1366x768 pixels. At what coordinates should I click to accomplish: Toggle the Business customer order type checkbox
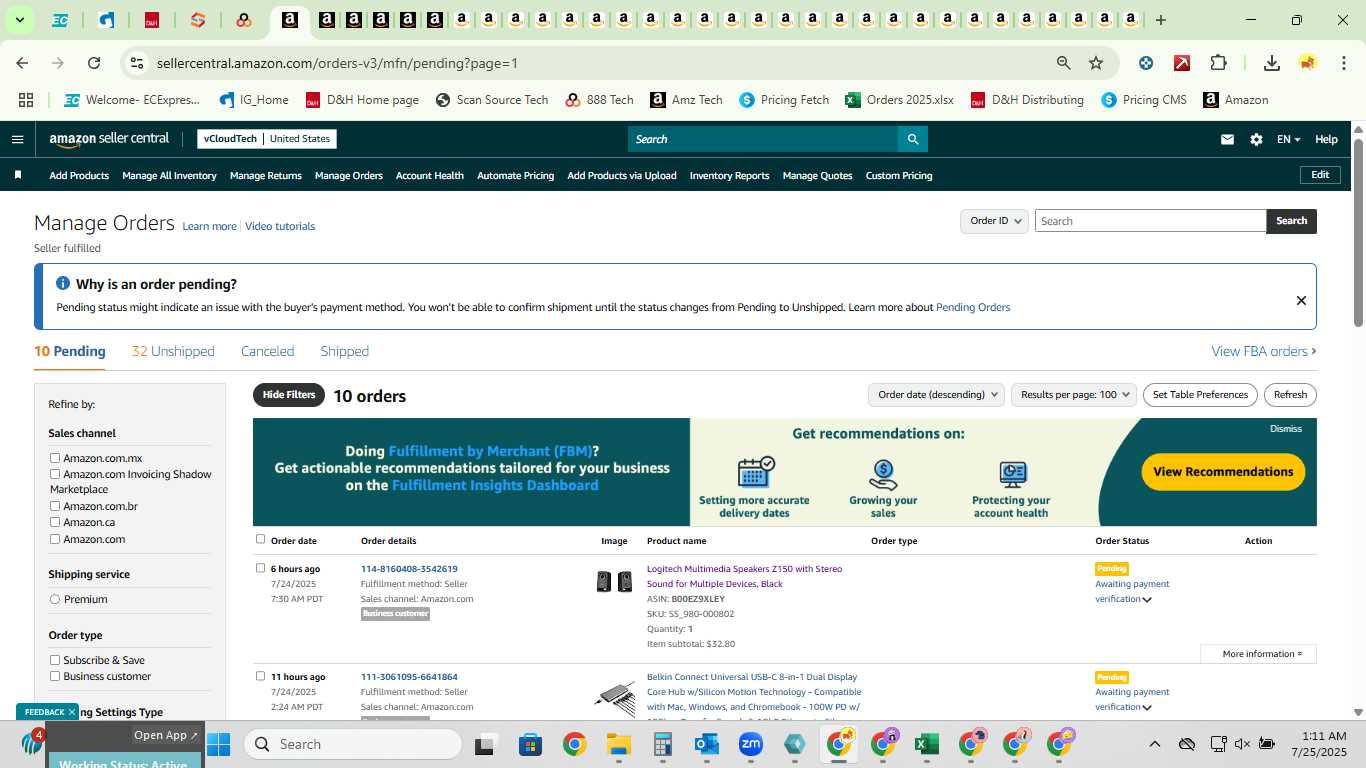(x=55, y=676)
